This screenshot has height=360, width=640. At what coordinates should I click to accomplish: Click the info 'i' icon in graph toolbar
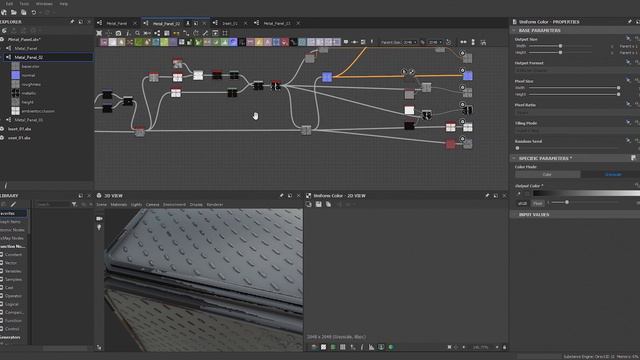tap(128, 33)
